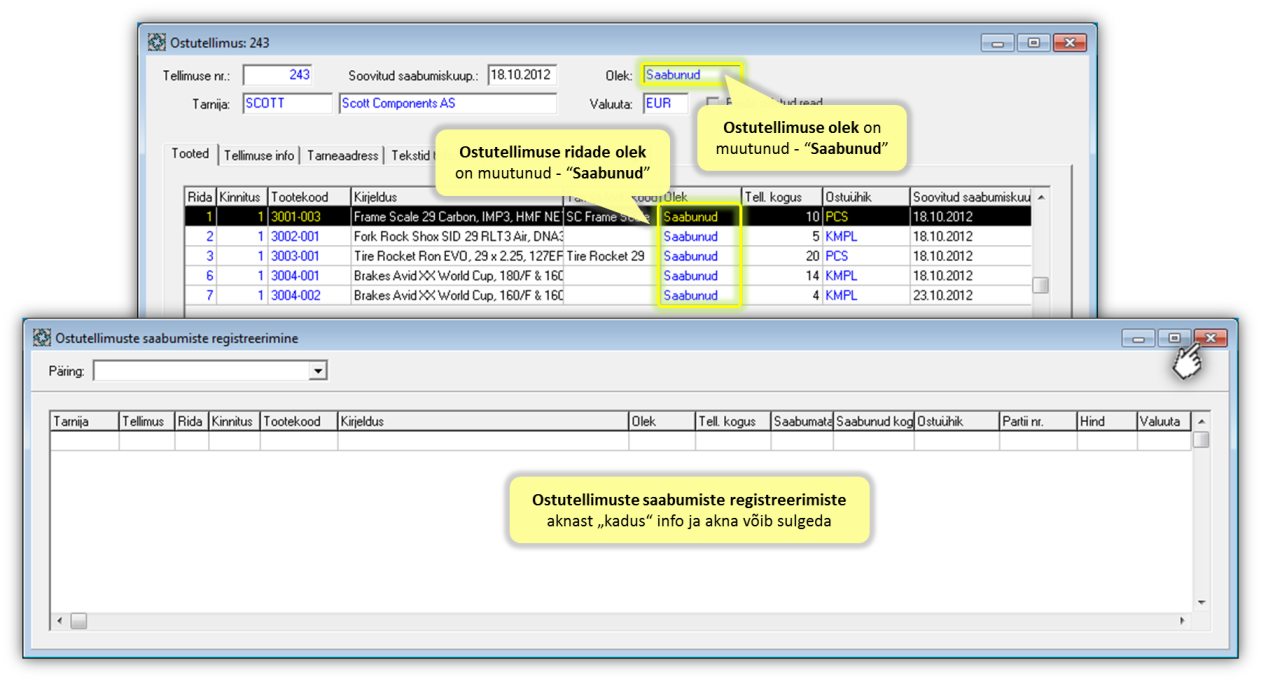The height and width of the screenshot is (681, 1261).
Task: Click the arrivals grid horizontal scroll-left arrow
Action: coord(59,621)
